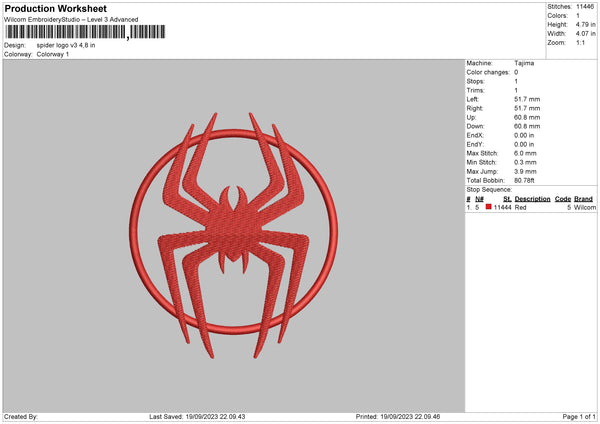Select the 'Production Worksheet' title

pyautogui.click(x=56, y=8)
